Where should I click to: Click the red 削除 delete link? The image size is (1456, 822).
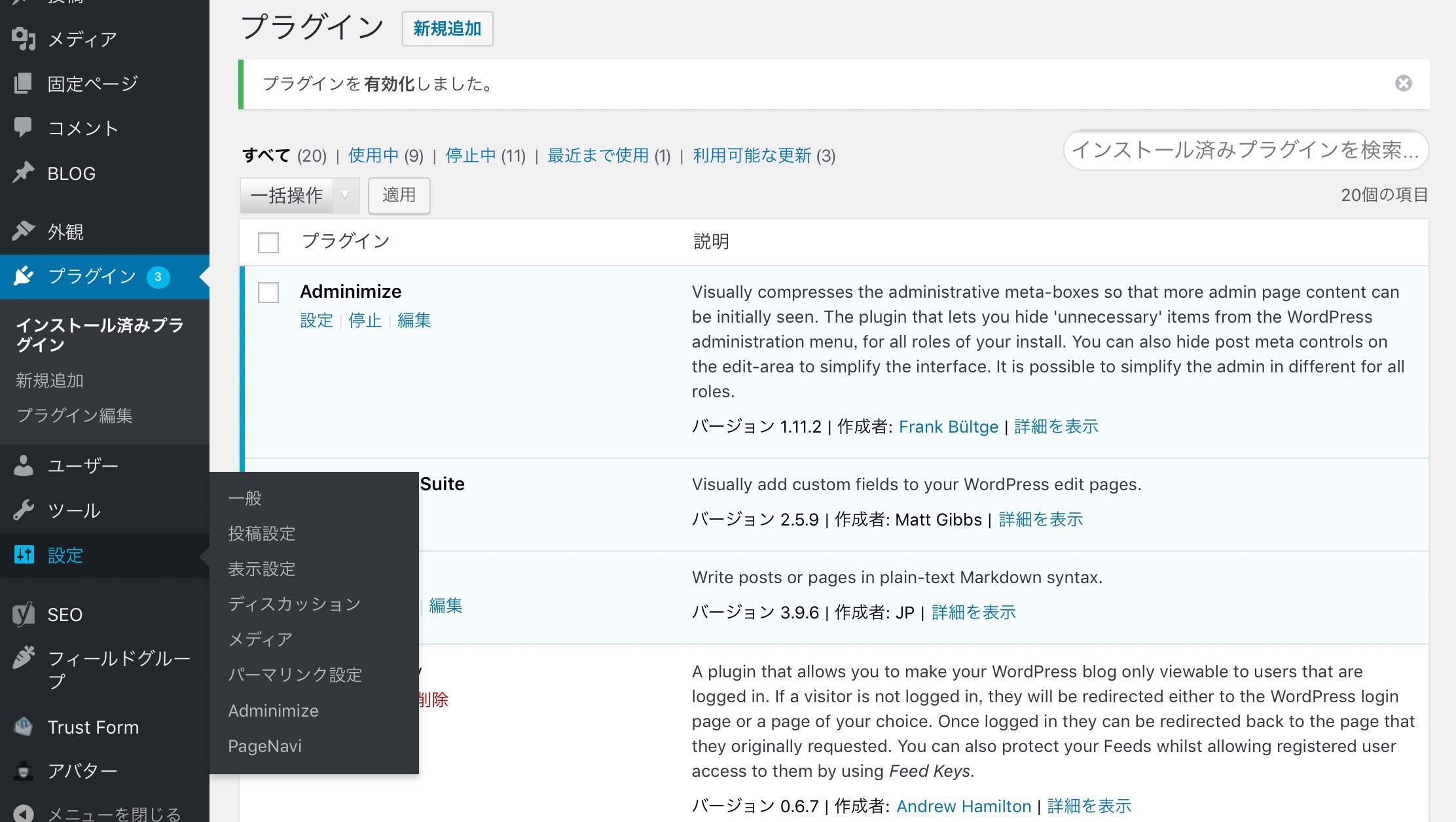click(x=433, y=700)
